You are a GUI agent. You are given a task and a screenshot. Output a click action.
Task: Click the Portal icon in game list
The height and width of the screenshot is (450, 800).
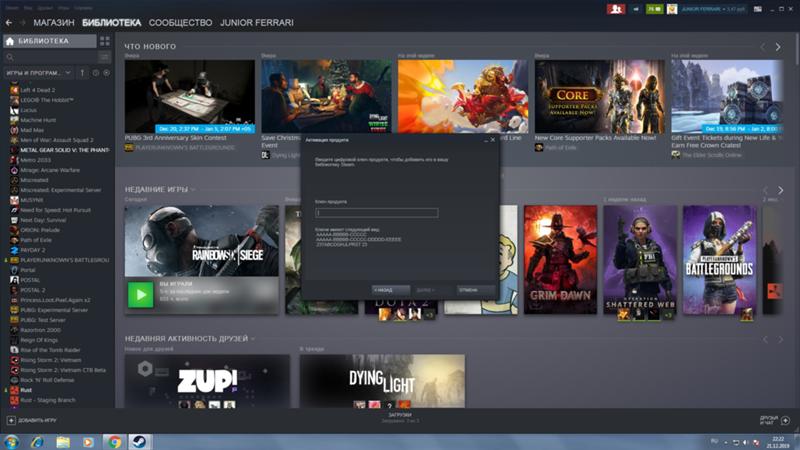point(14,270)
